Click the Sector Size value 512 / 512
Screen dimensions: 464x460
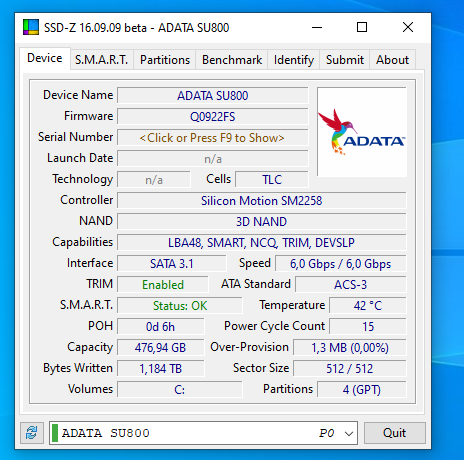tap(350, 369)
